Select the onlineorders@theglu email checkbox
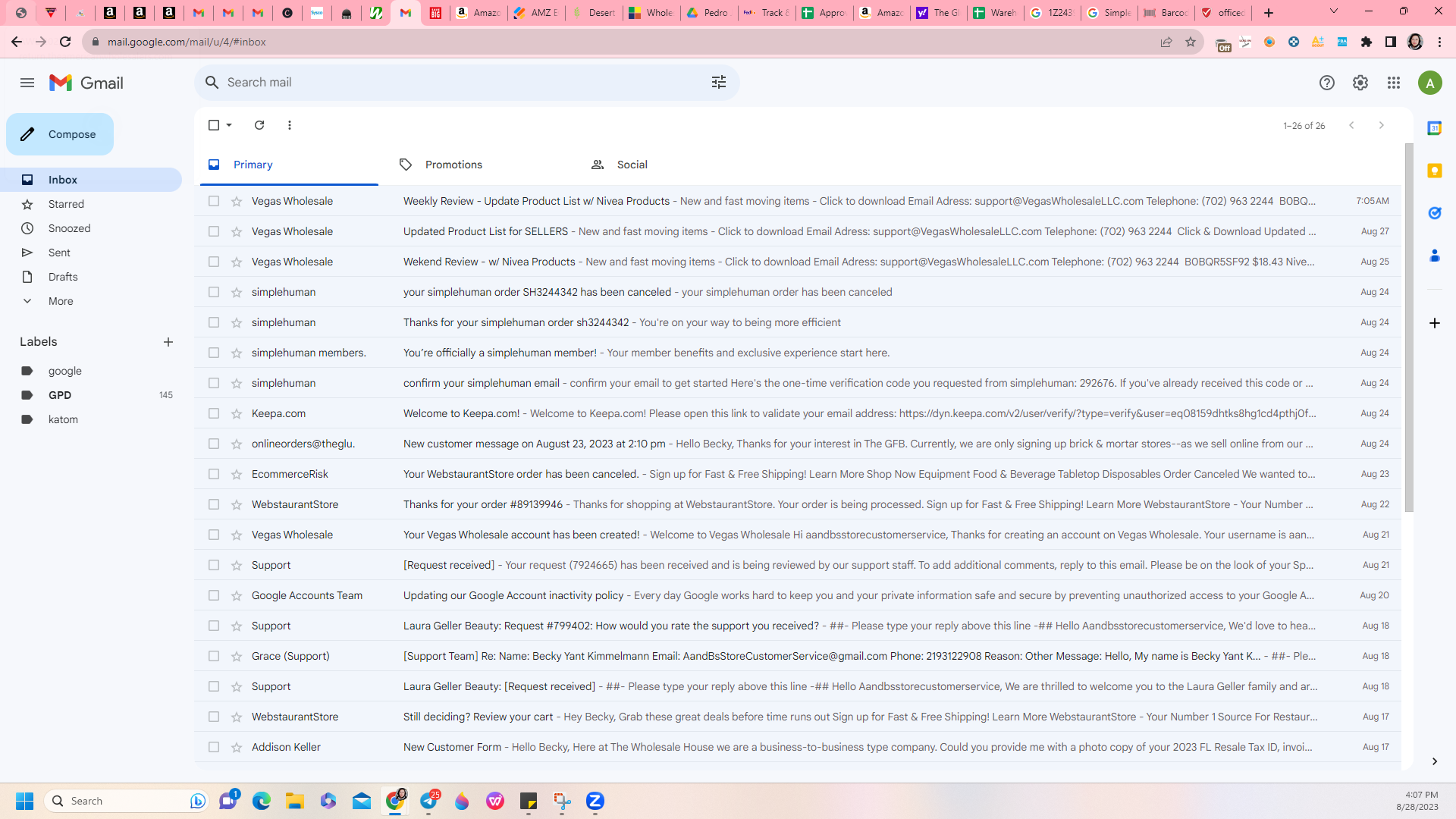The height and width of the screenshot is (819, 1456). (214, 444)
